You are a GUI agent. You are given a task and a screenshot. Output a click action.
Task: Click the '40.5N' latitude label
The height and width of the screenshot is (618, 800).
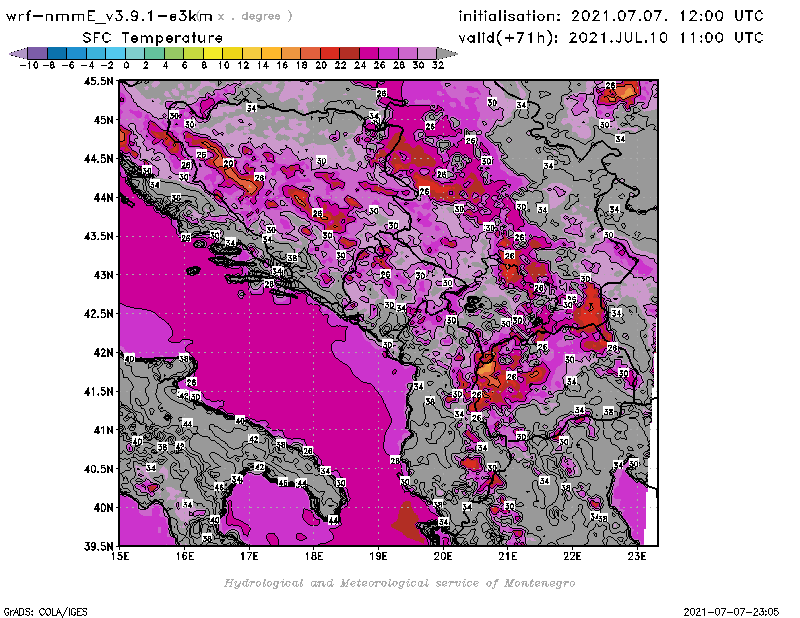(98, 469)
